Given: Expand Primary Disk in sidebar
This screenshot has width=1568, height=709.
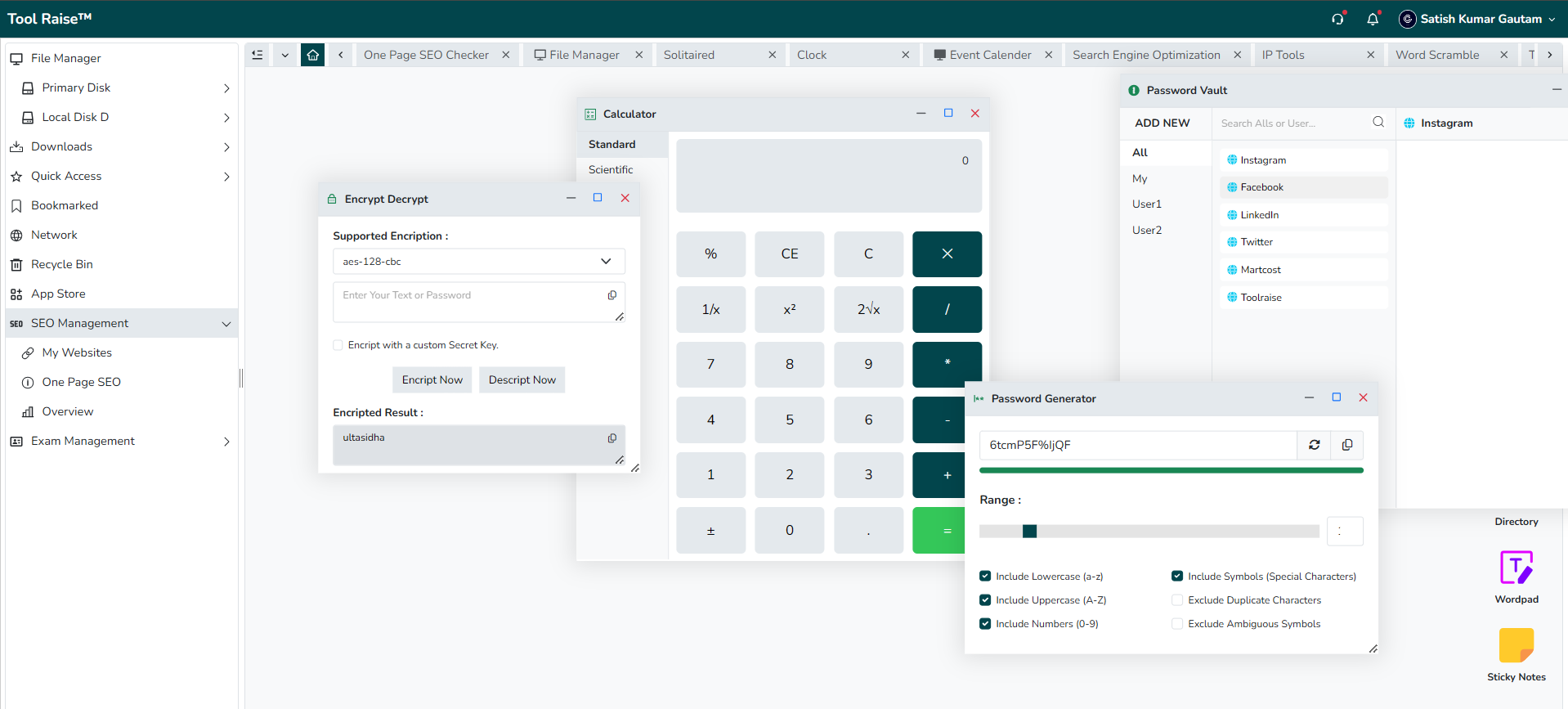Looking at the screenshot, I should pos(226,88).
